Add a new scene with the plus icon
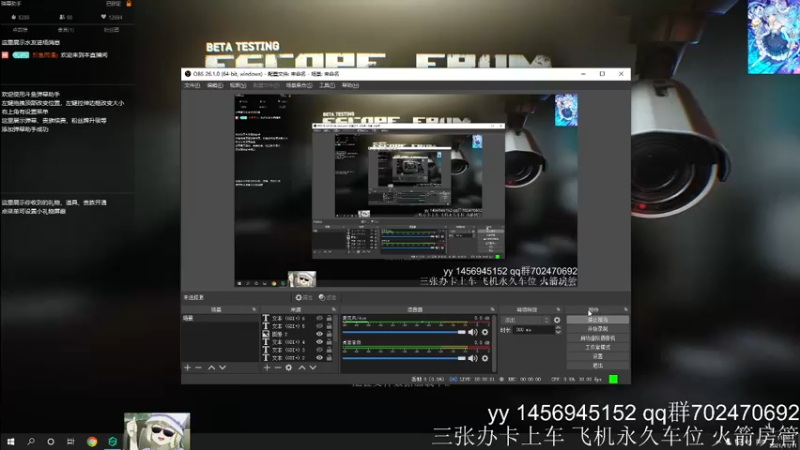This screenshot has width=800, height=450. click(x=187, y=367)
